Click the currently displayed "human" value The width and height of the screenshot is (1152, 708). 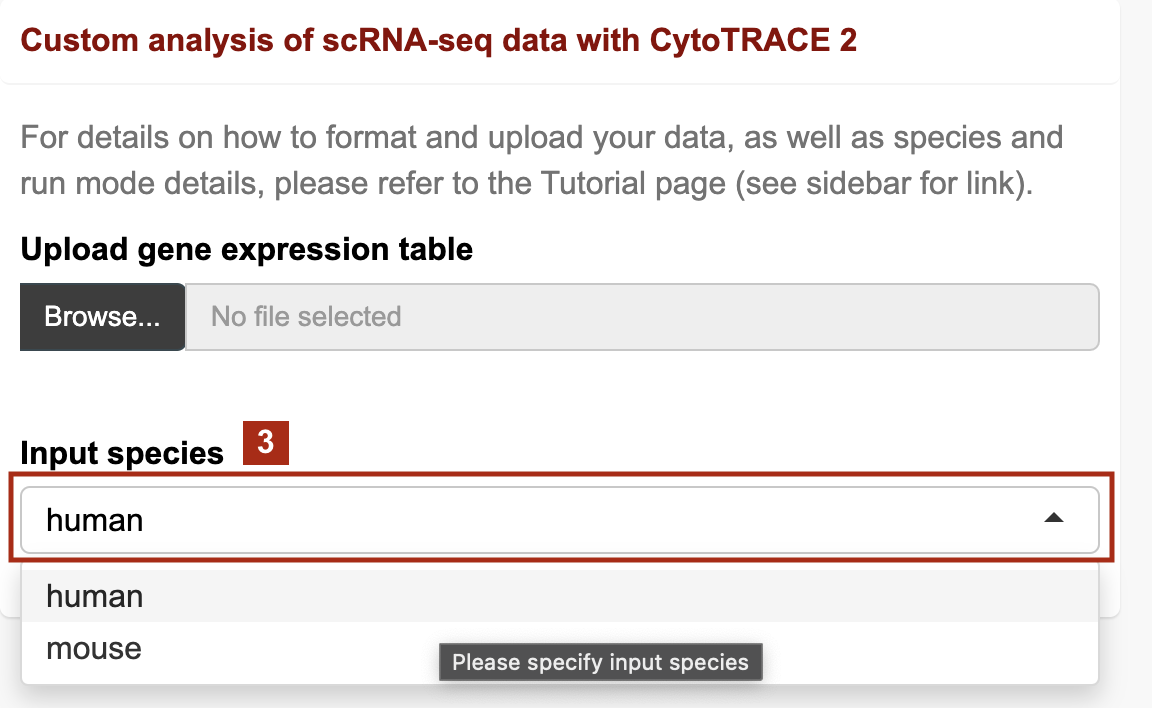pos(95,519)
